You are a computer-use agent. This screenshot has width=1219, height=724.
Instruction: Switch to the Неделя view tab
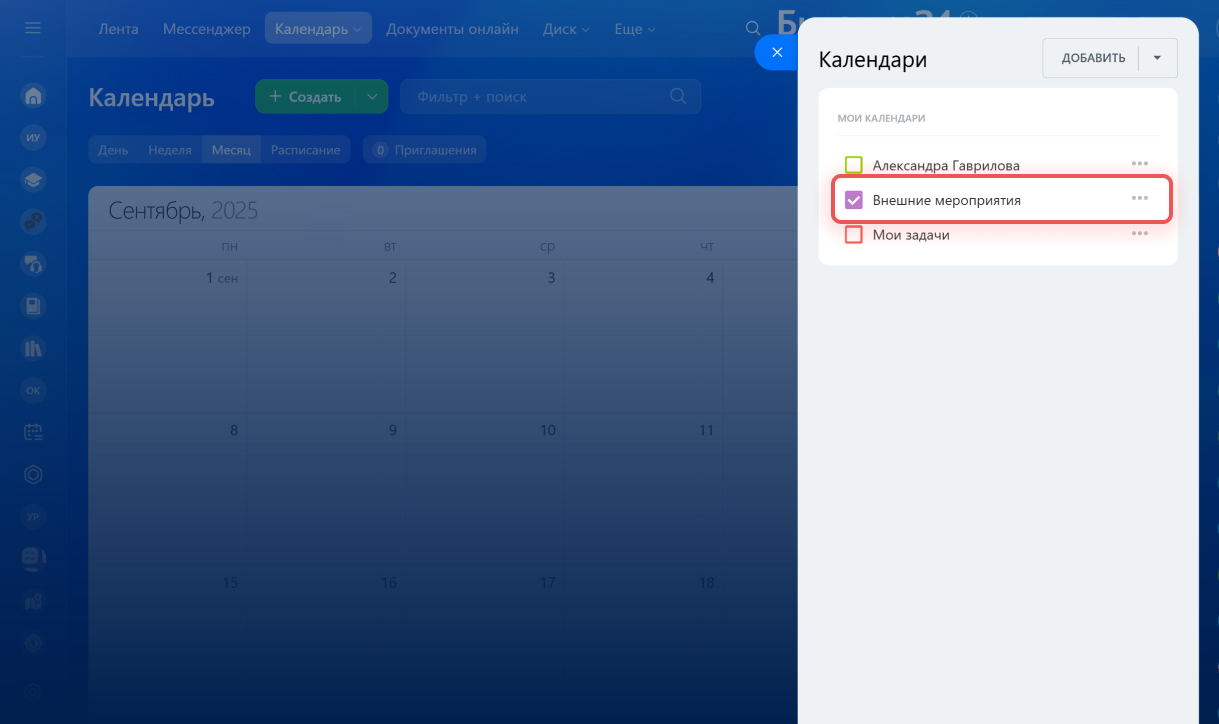170,150
